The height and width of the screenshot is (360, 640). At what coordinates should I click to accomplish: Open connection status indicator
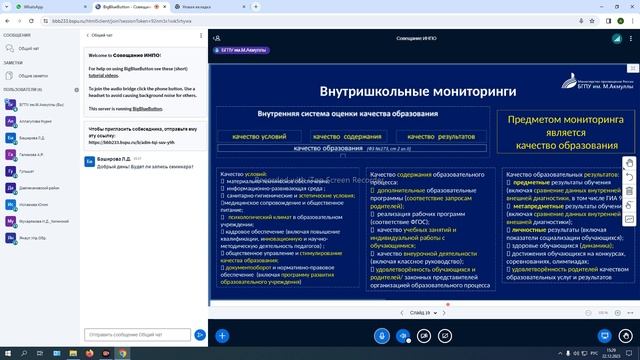[617, 38]
